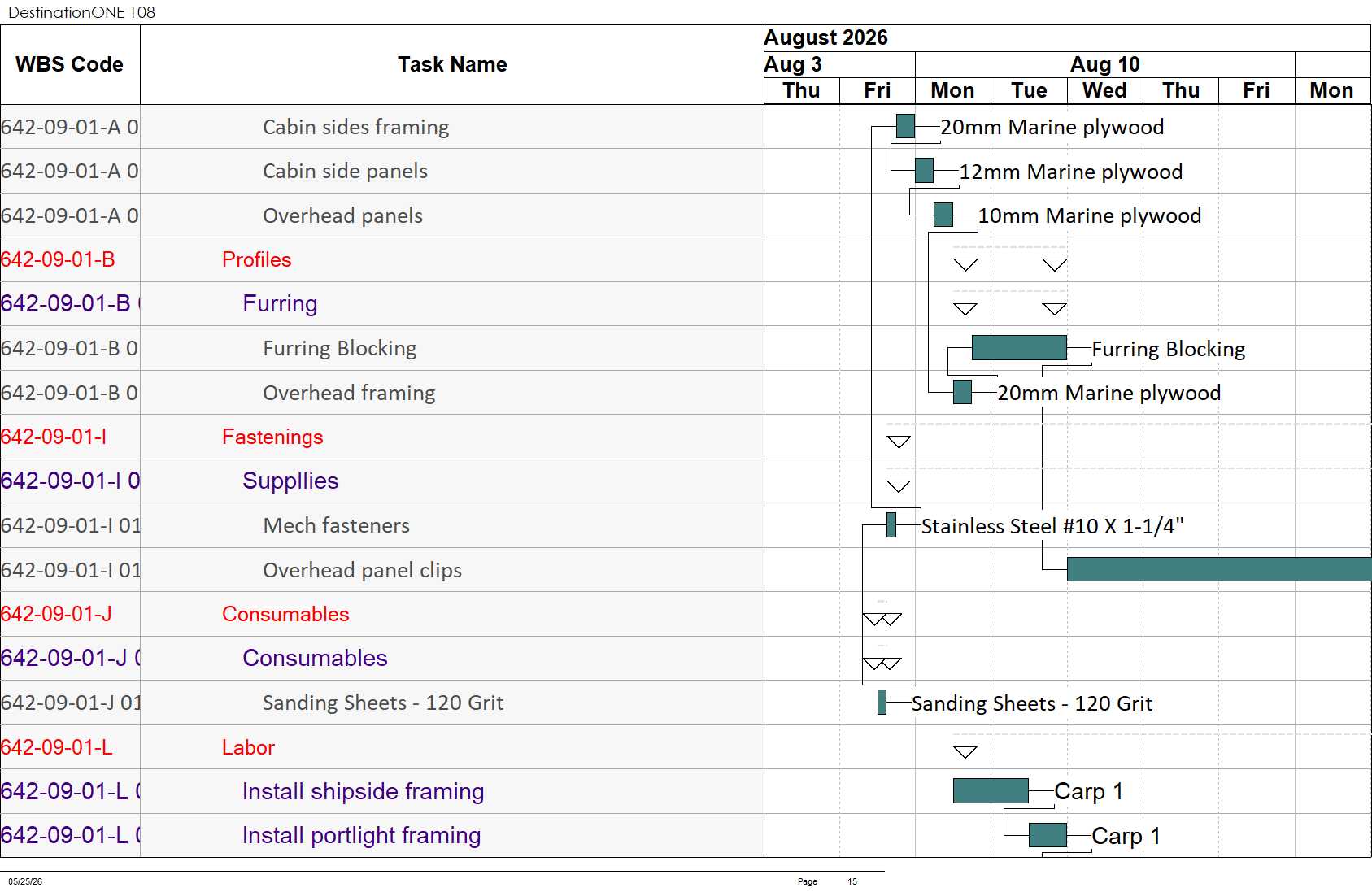The image size is (1372, 892).
Task: Click WBS code 642-09-01-J in red Consumables row
Action: click(x=56, y=614)
